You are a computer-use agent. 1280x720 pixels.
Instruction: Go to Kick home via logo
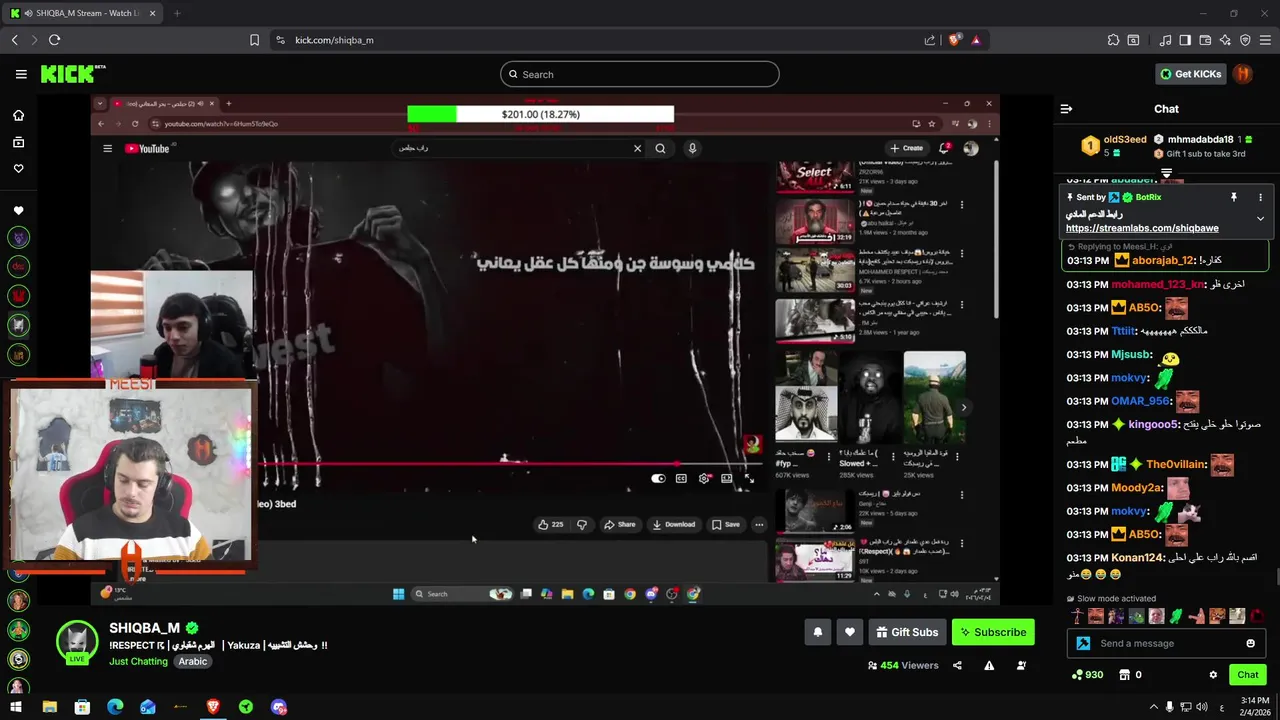[72, 74]
